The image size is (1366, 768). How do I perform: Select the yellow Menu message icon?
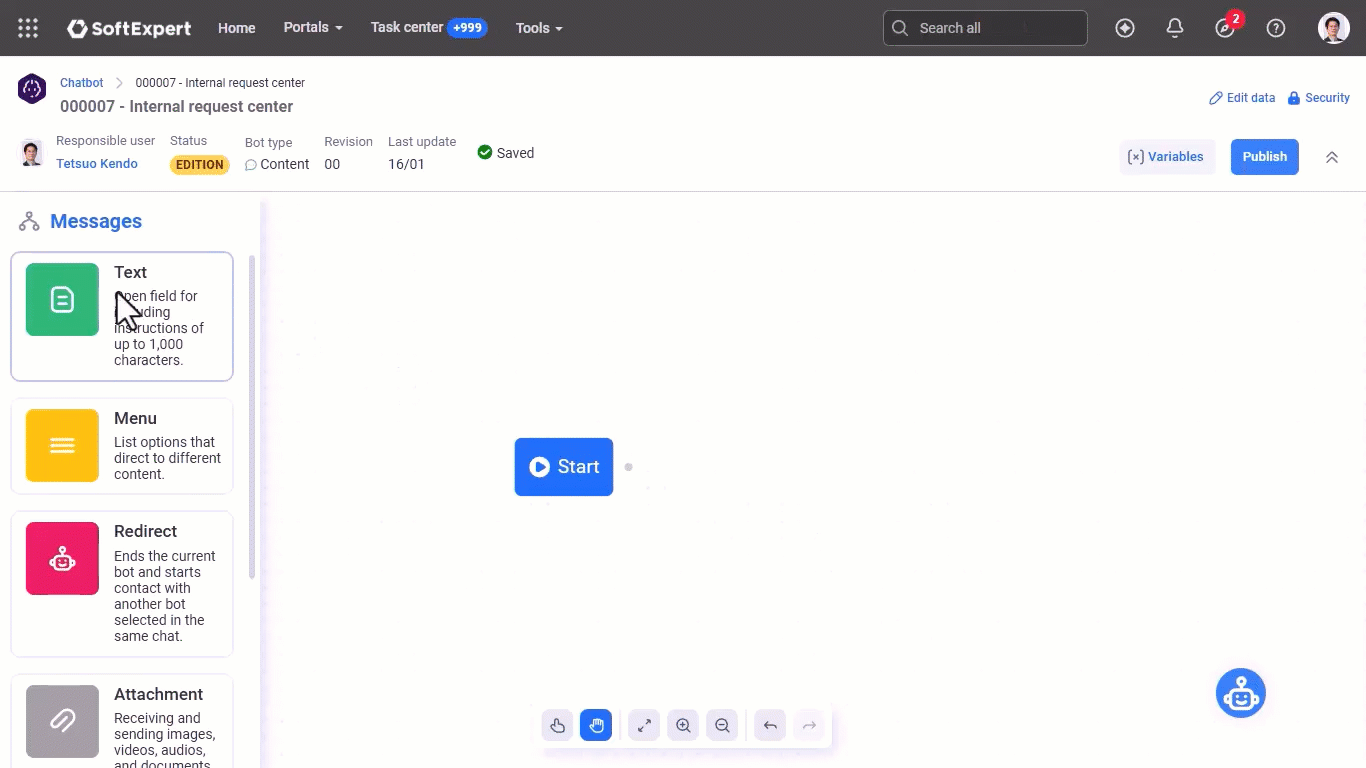coord(62,446)
